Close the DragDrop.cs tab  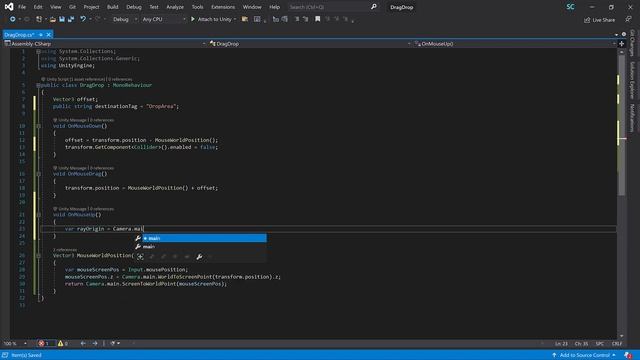coord(48,35)
